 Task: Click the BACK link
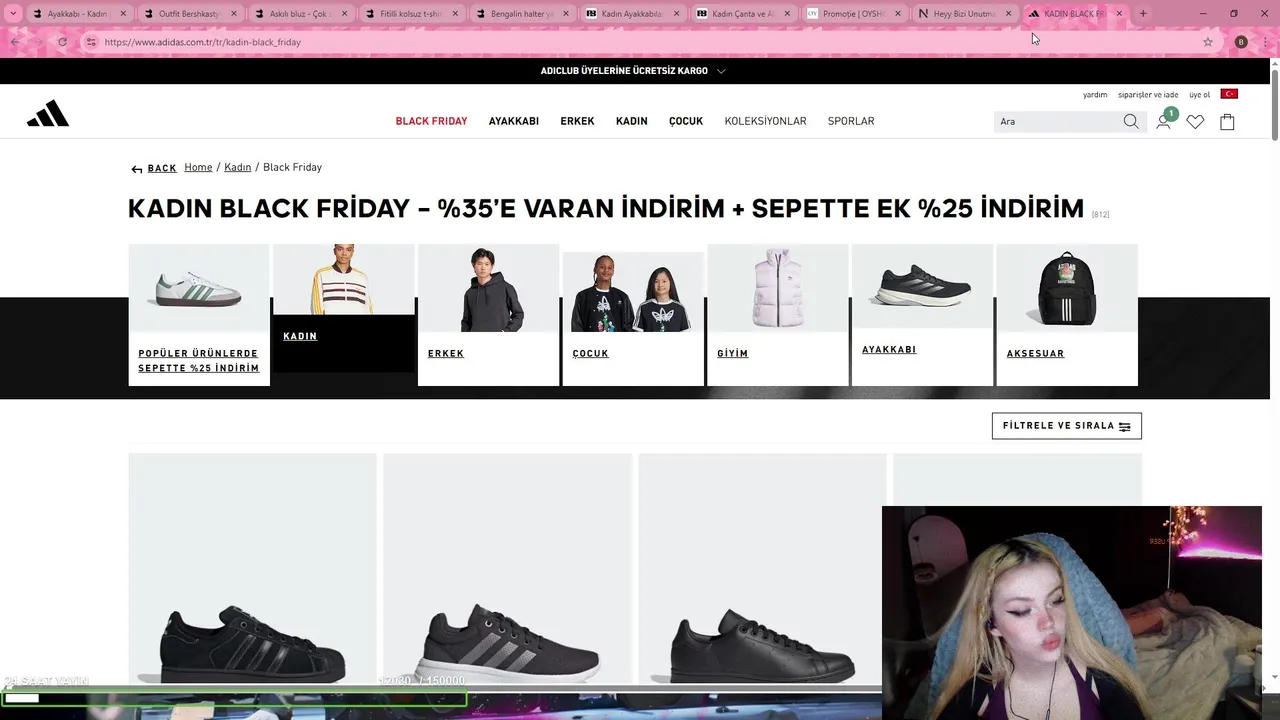click(x=162, y=169)
